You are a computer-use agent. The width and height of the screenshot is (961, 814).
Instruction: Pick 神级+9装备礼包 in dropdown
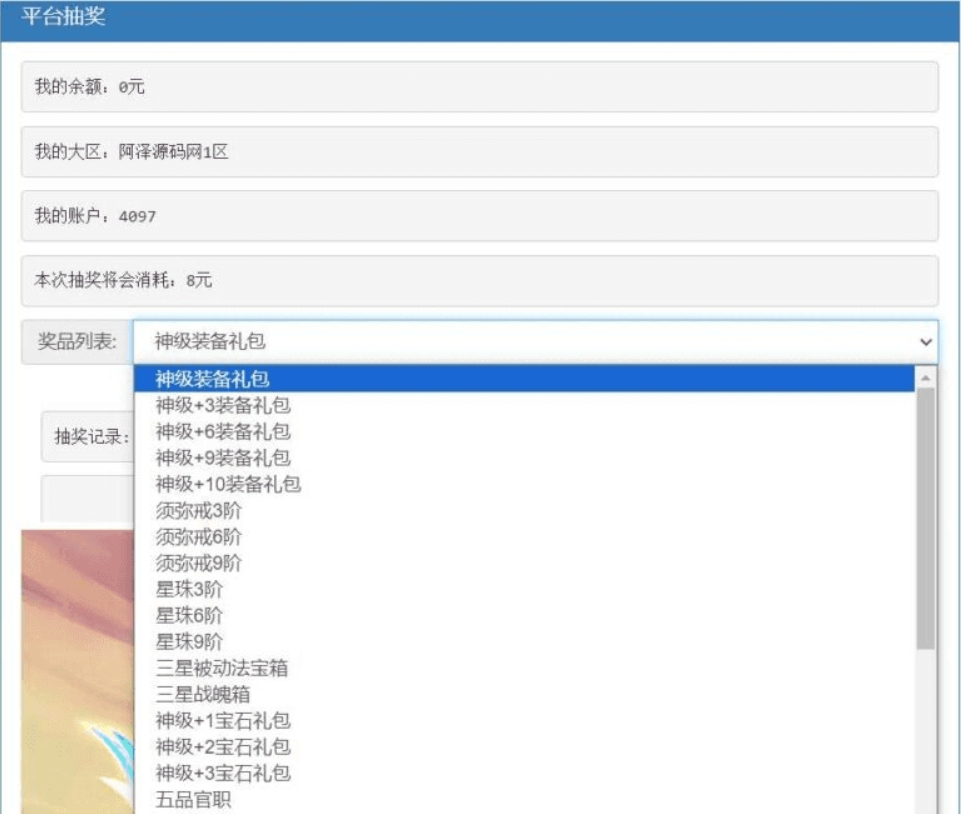click(x=223, y=458)
